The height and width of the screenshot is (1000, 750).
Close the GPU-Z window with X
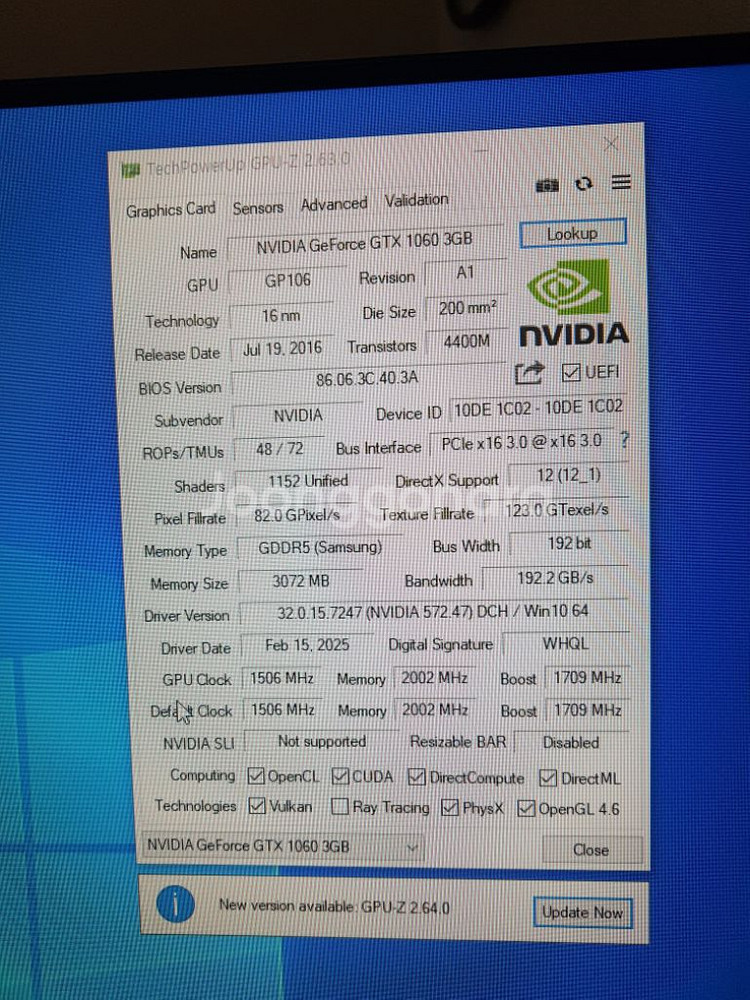[x=610, y=144]
